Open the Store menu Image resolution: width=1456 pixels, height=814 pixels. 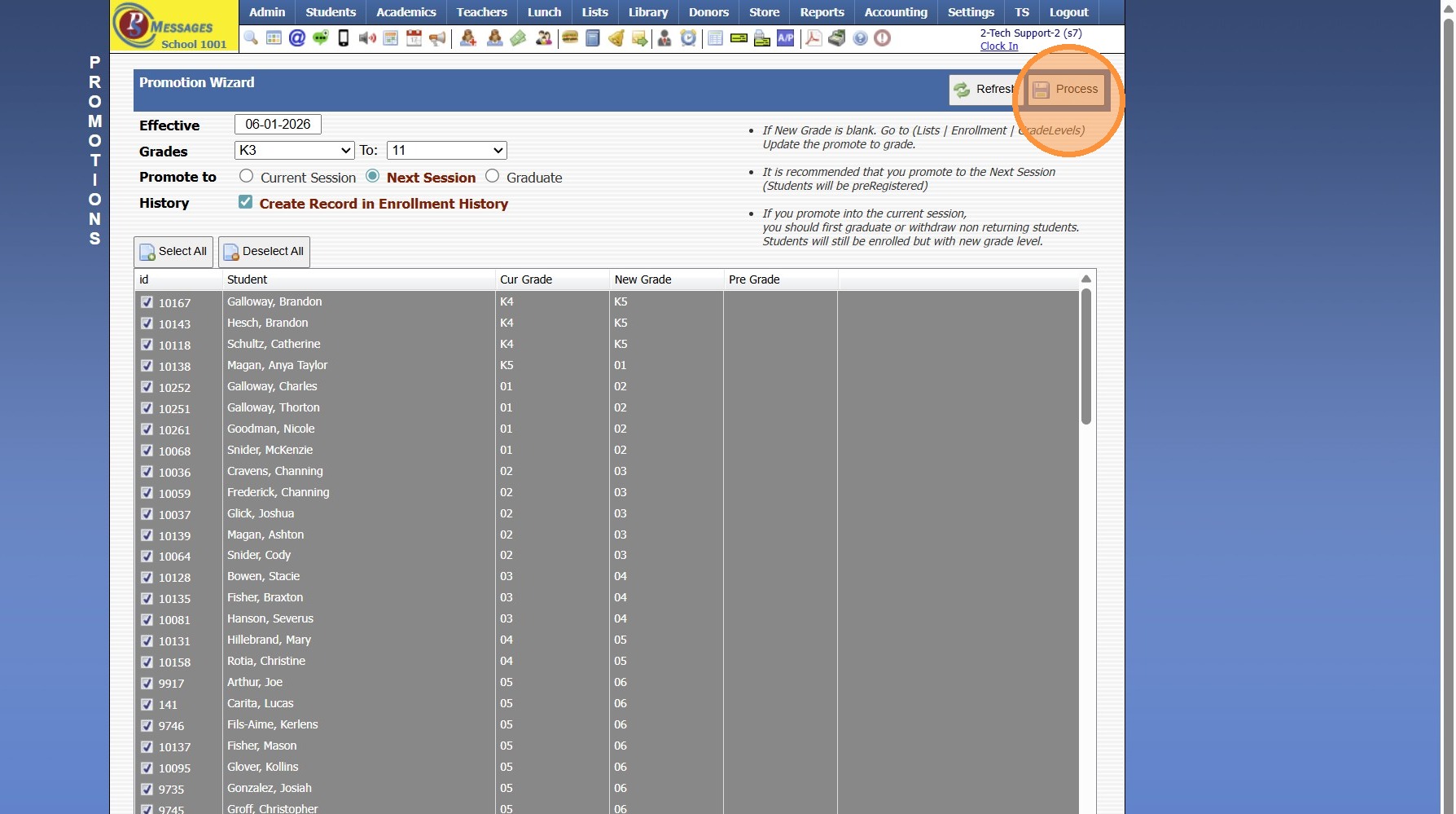coord(765,12)
